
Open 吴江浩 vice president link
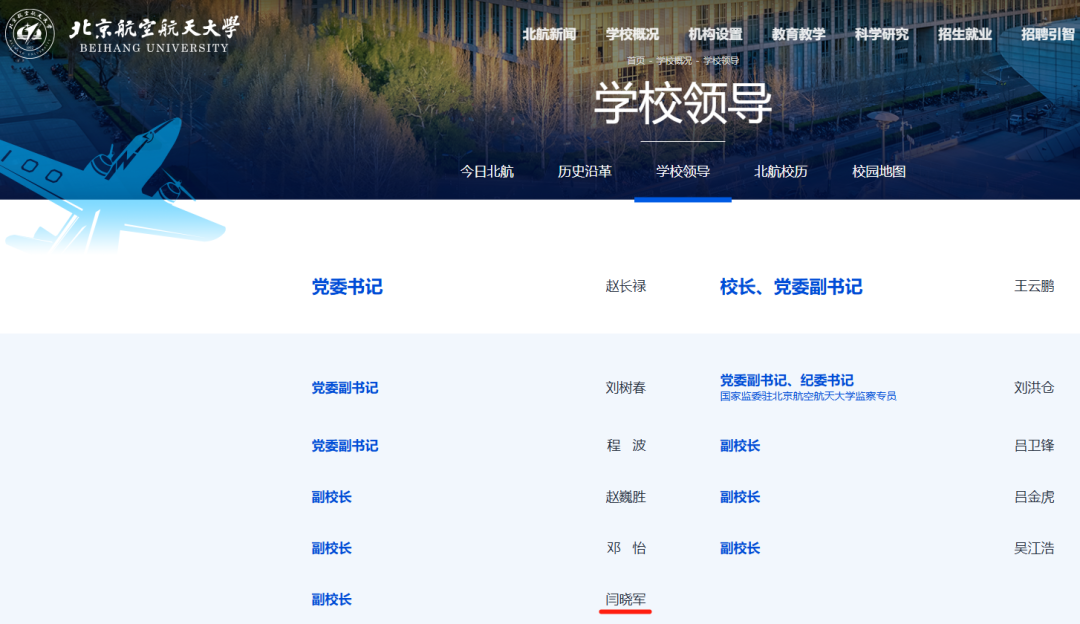coord(1034,548)
